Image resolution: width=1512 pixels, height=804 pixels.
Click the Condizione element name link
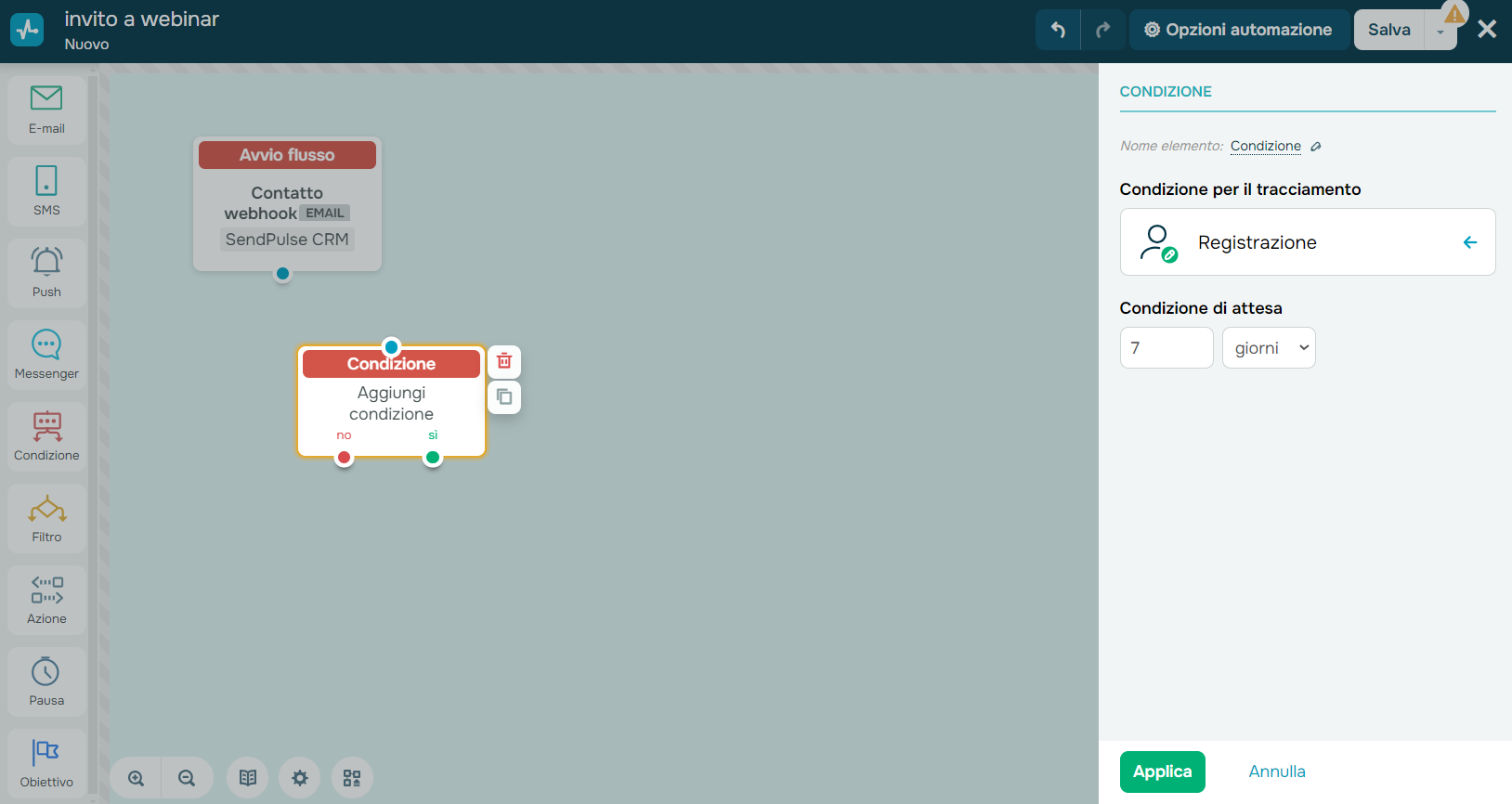click(1266, 146)
